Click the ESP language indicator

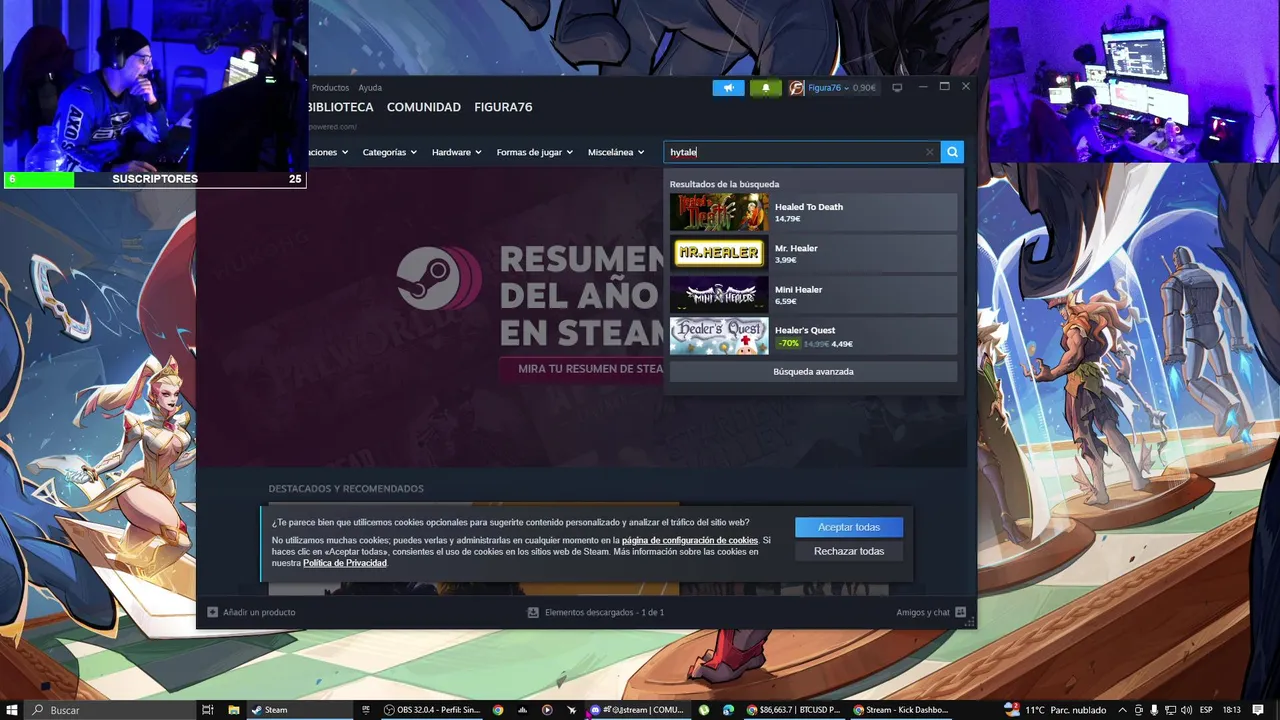(1206, 710)
